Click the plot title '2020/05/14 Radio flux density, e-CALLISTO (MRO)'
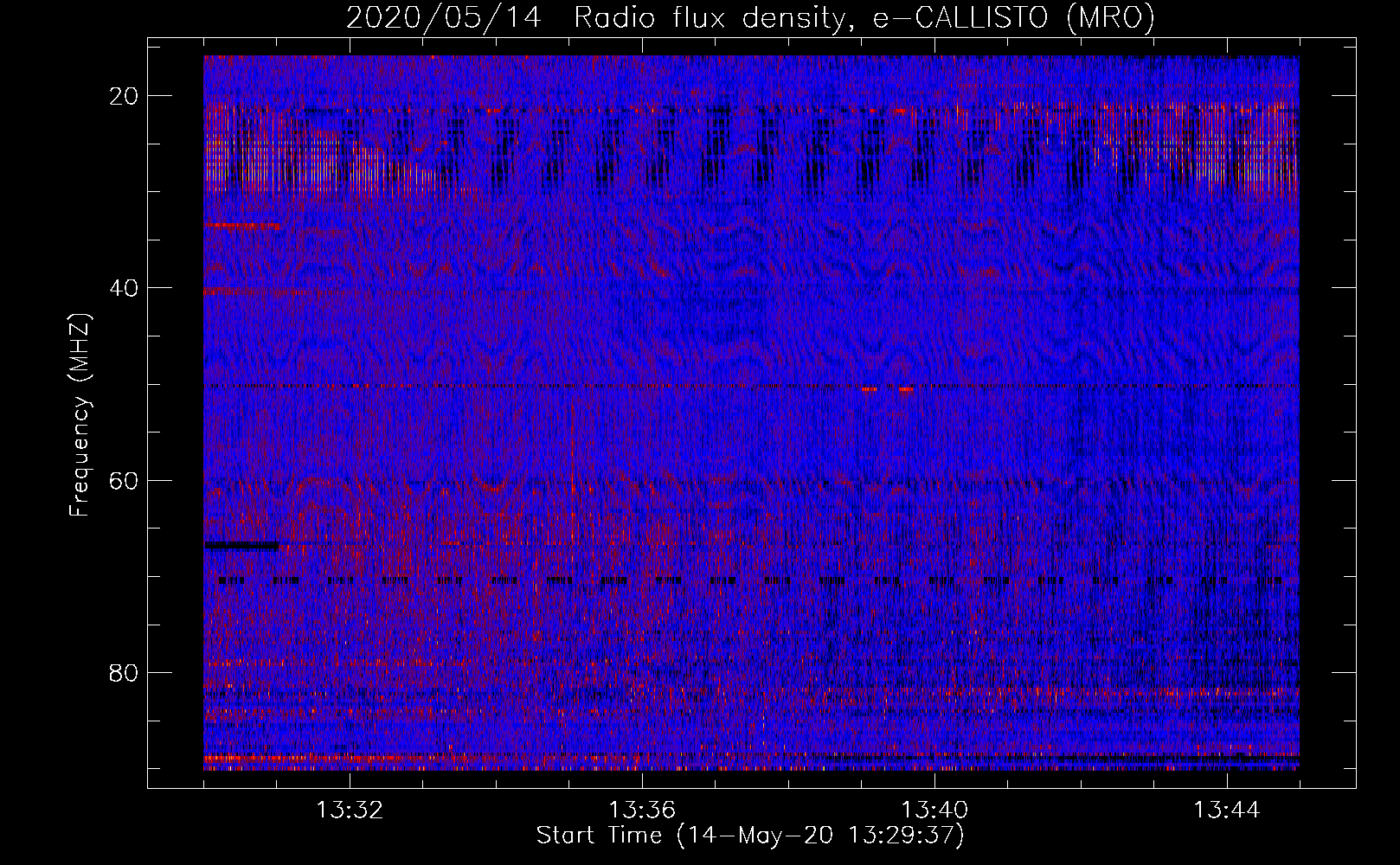Viewport: 1400px width, 865px height. [x=750, y=18]
